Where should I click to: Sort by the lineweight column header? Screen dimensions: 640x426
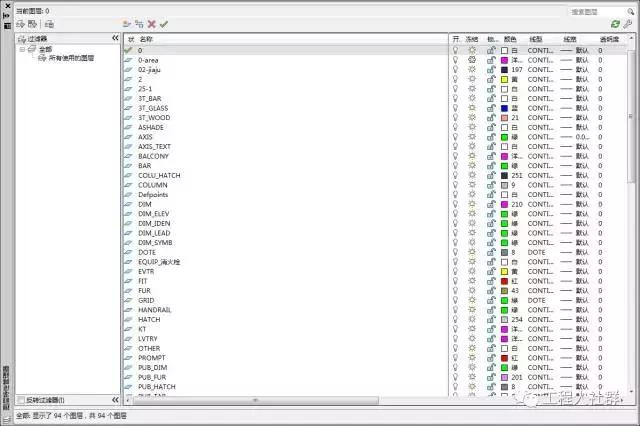pyautogui.click(x=570, y=39)
